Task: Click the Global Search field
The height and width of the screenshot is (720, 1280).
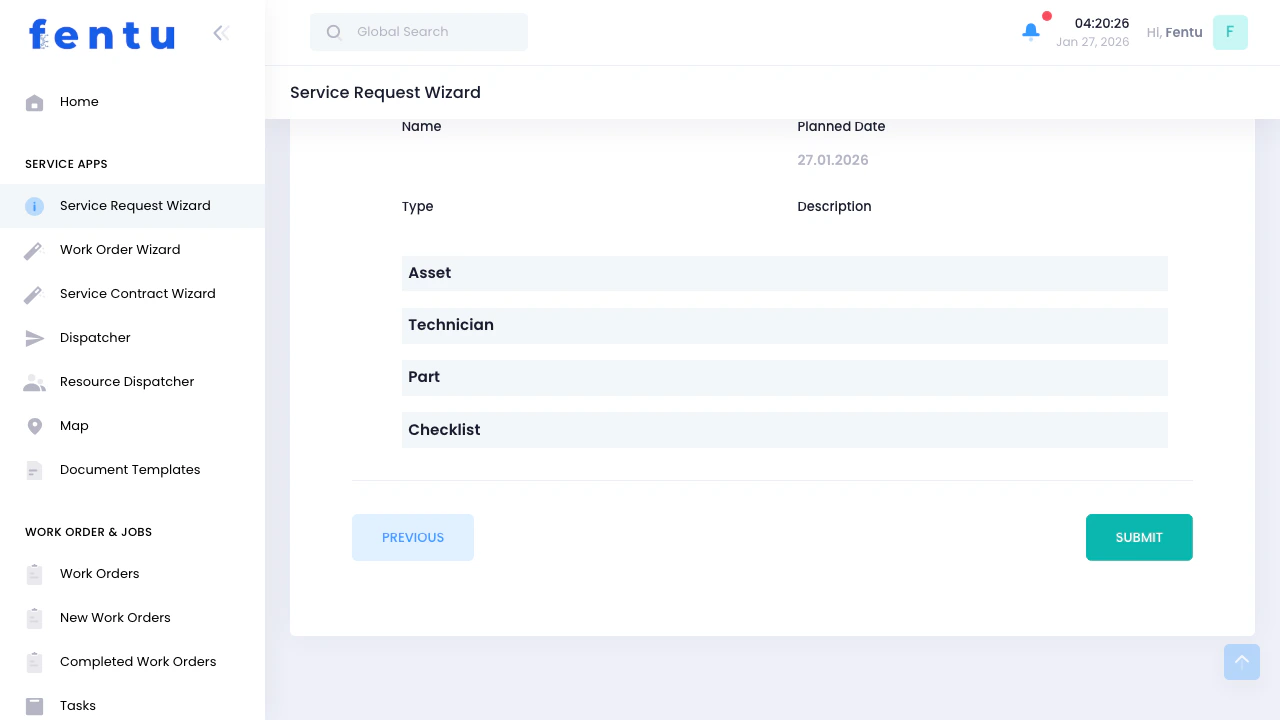Action: coord(419,32)
